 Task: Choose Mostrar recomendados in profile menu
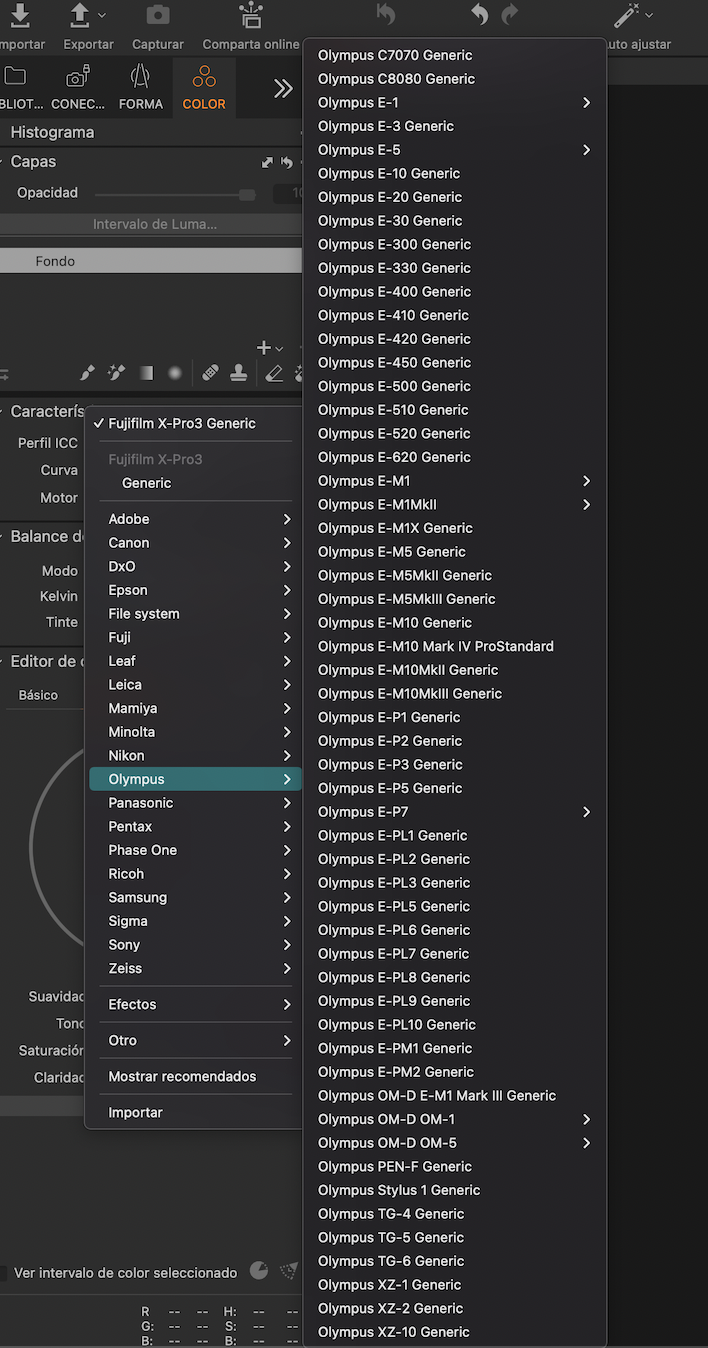coord(193,1076)
